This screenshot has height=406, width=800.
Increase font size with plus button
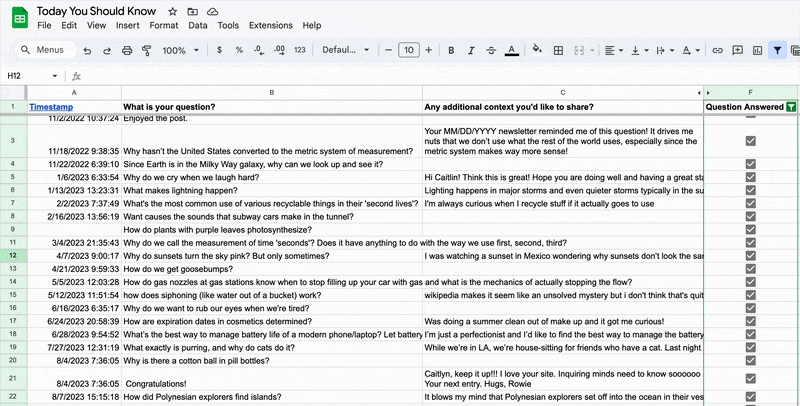pyautogui.click(x=429, y=50)
